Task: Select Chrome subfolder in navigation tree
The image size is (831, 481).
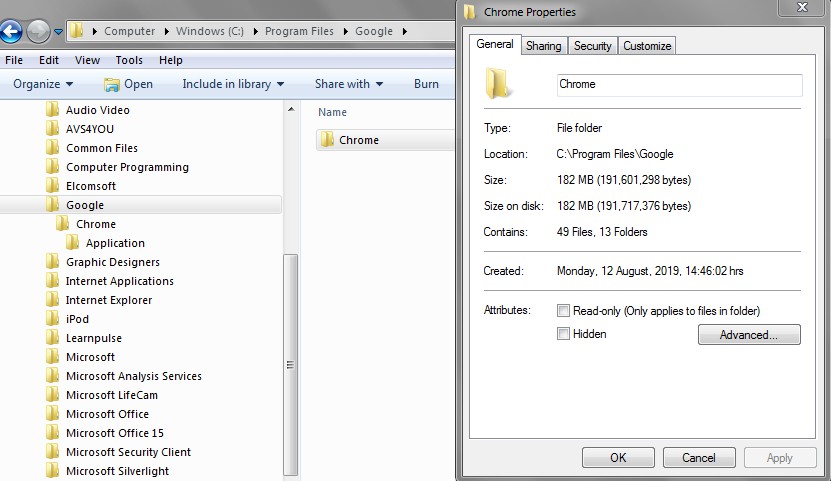Action: pyautogui.click(x=95, y=224)
